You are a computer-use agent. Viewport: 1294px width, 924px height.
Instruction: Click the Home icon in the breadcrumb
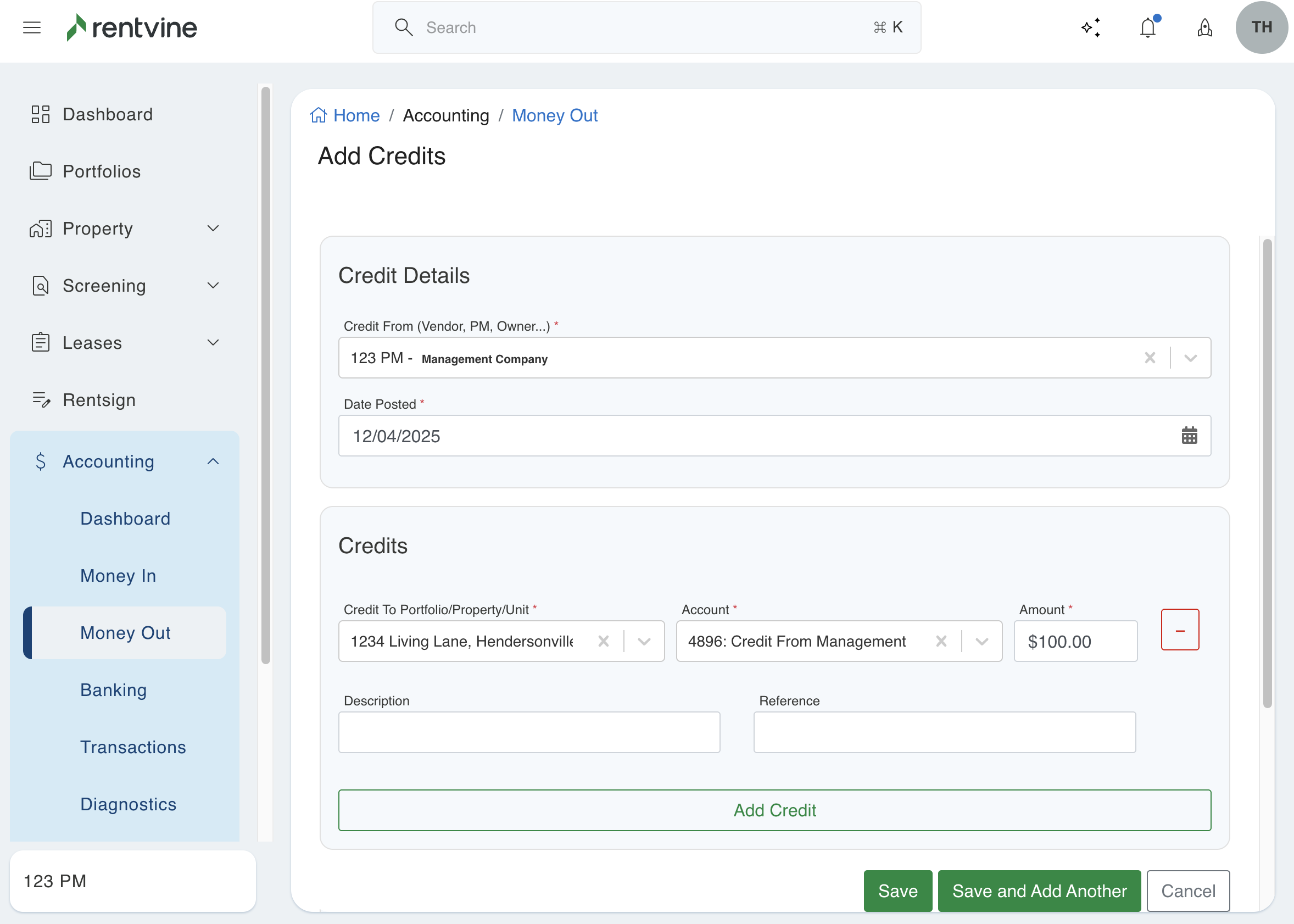pos(319,115)
